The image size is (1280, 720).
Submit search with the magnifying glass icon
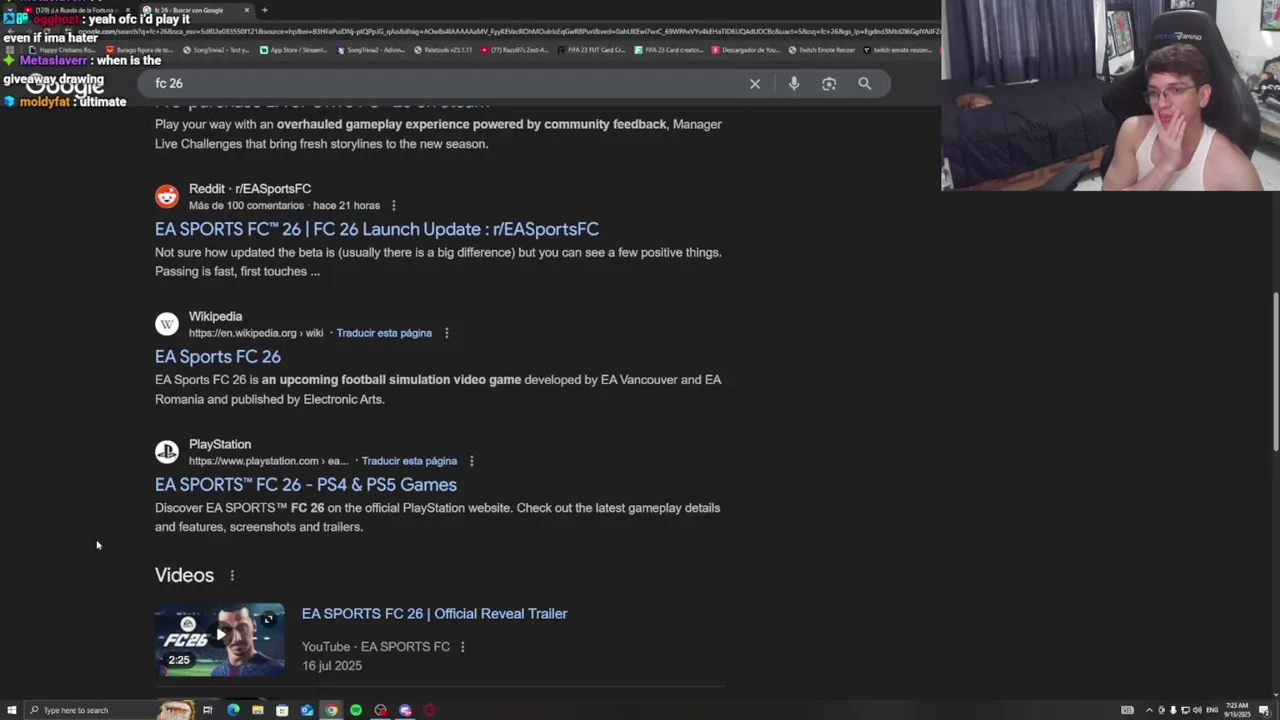tap(865, 84)
